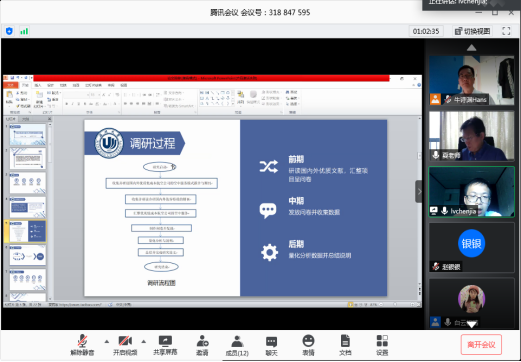This screenshot has width=521, height=362.
Task: Show members list 成员(12)
Action: point(237,345)
